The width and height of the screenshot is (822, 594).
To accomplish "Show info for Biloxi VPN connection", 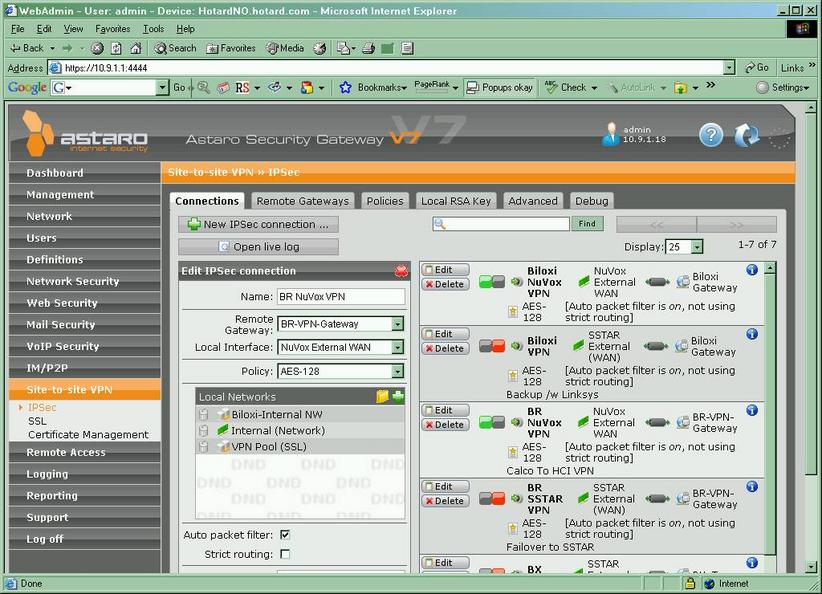I will 752,334.
